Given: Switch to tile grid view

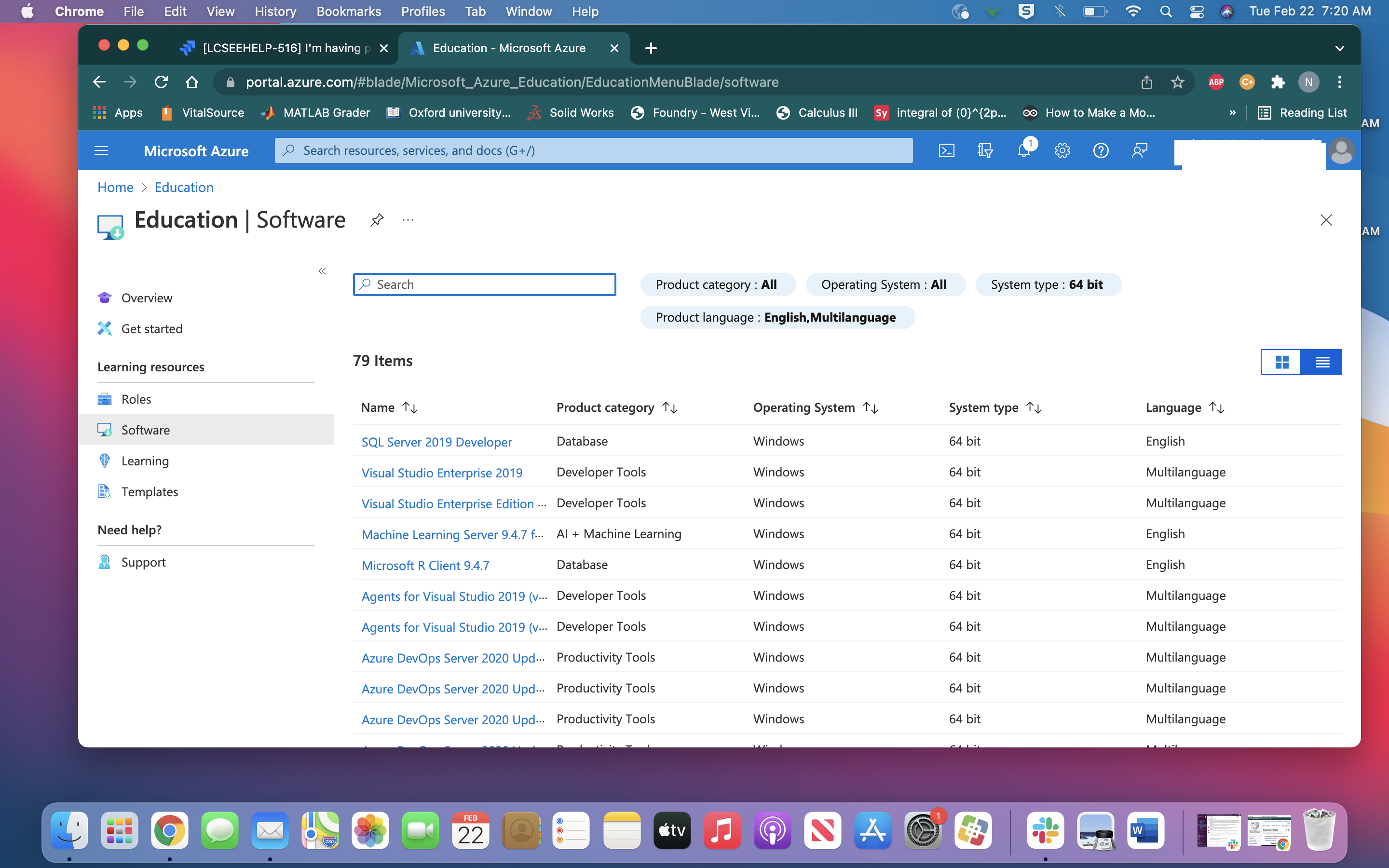Looking at the screenshot, I should pos(1281,362).
